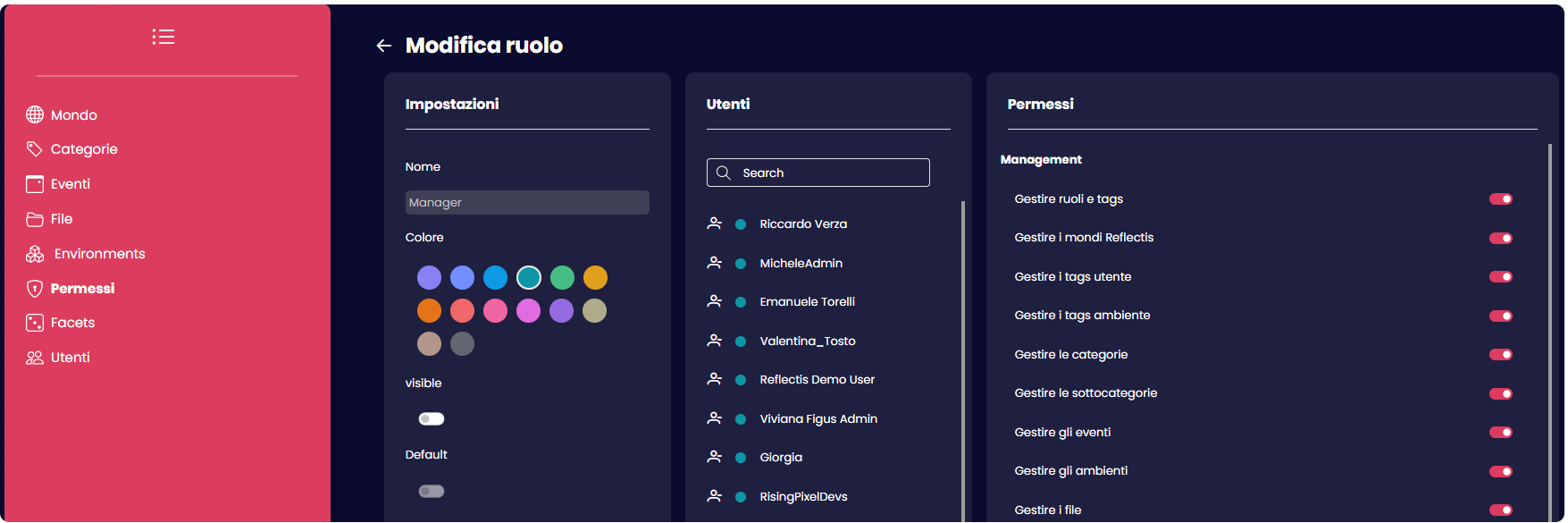Screen dimensions: 1568x523
Task: Click the folder icon for File
Action: pos(35,219)
